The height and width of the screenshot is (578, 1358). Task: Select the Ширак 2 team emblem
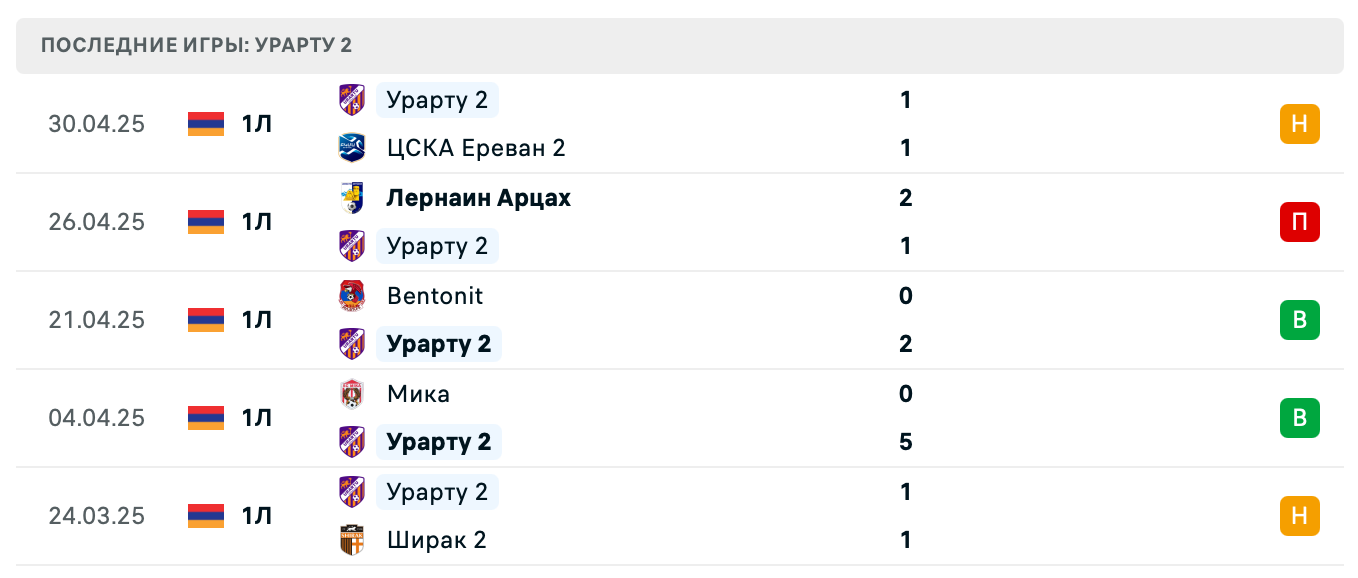351,540
